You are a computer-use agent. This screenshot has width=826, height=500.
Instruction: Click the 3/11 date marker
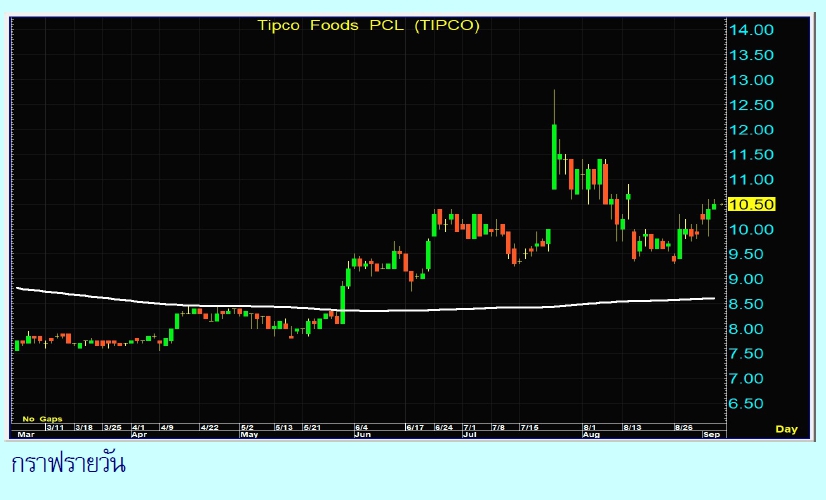pyautogui.click(x=55, y=427)
